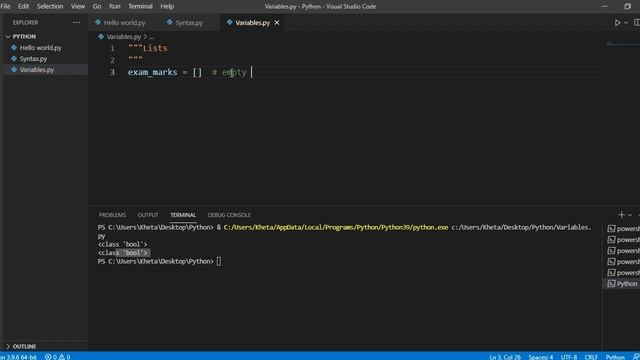640x360 pixels.
Task: Change language mode via Python status item
Action: coord(615,357)
